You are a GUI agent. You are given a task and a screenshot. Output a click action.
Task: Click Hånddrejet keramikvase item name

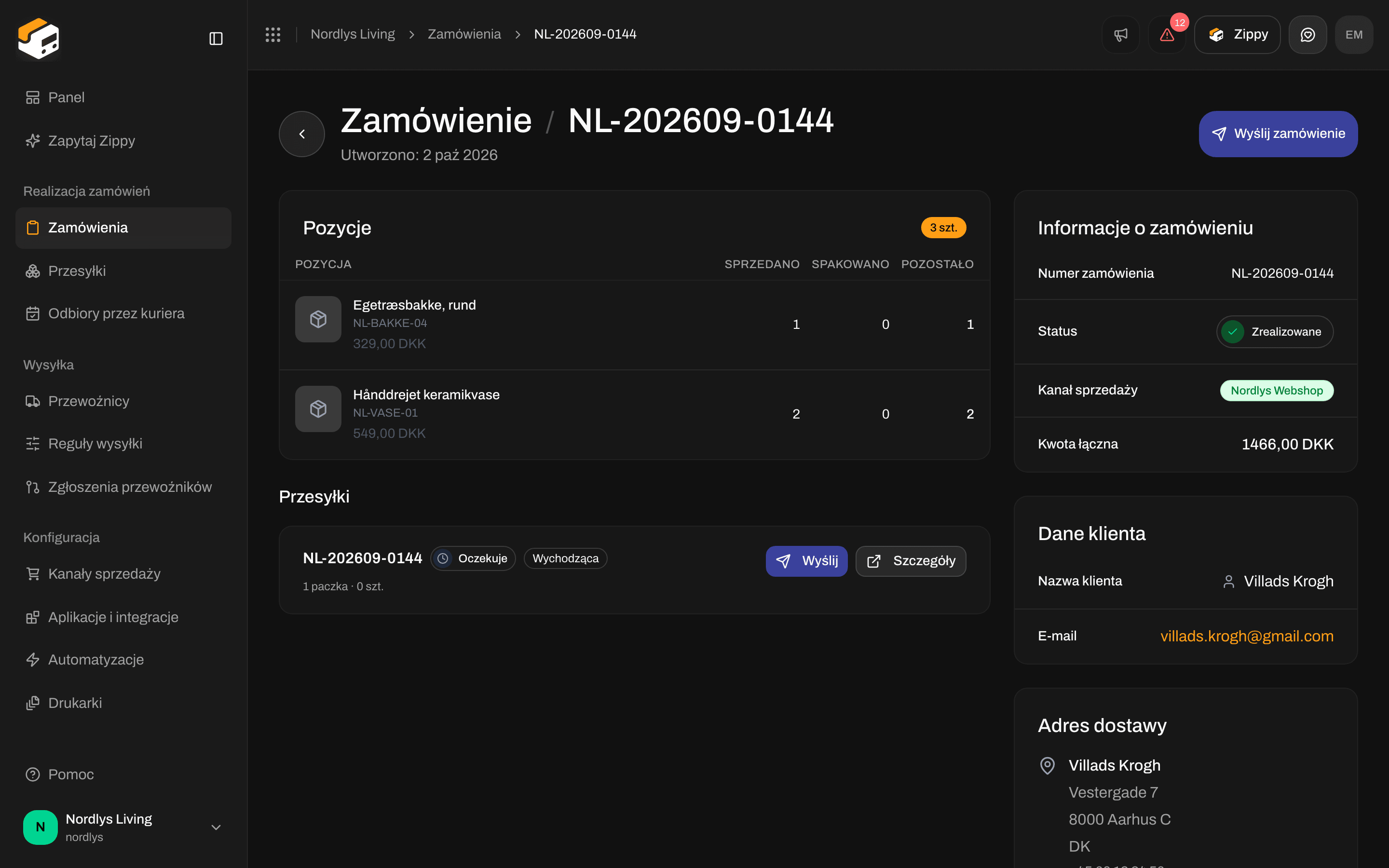point(426,395)
